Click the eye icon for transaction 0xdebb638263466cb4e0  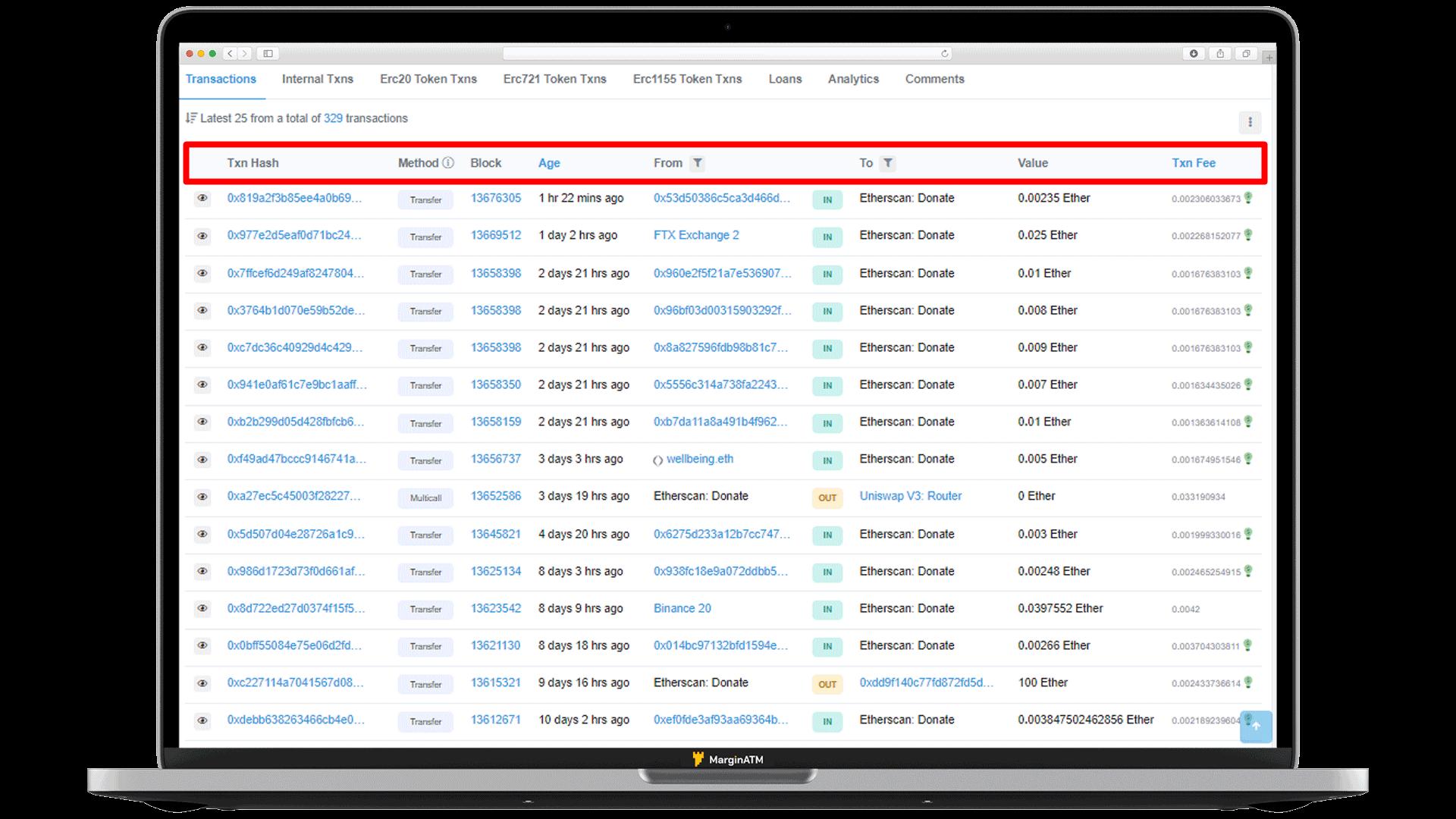click(x=202, y=720)
